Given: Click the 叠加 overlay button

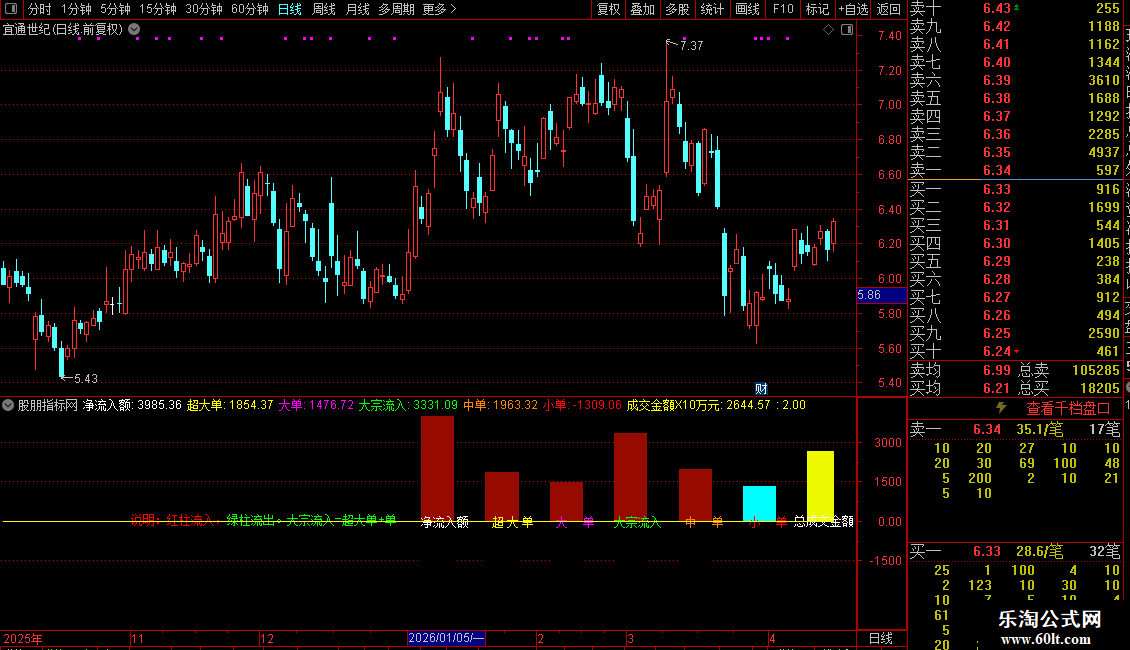Looking at the screenshot, I should pos(642,9).
